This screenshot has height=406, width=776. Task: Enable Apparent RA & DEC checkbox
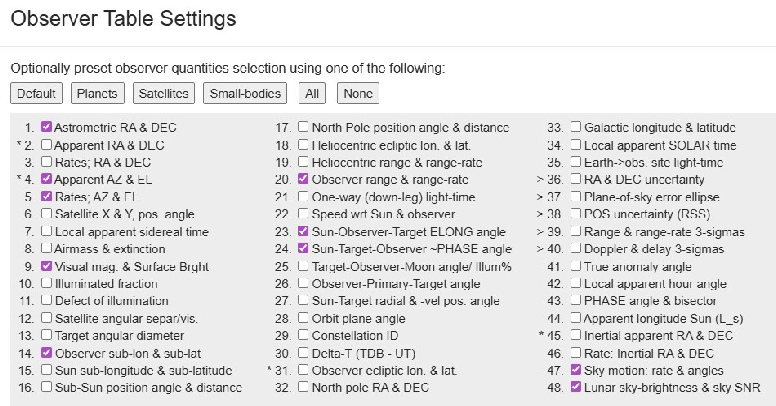46,145
